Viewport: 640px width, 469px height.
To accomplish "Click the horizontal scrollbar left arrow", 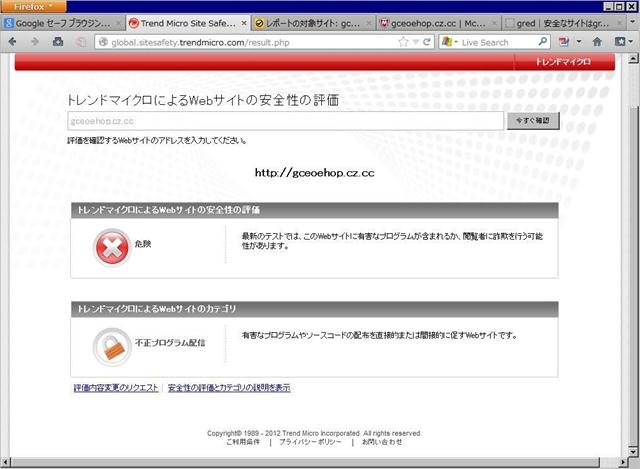I will click(6, 462).
